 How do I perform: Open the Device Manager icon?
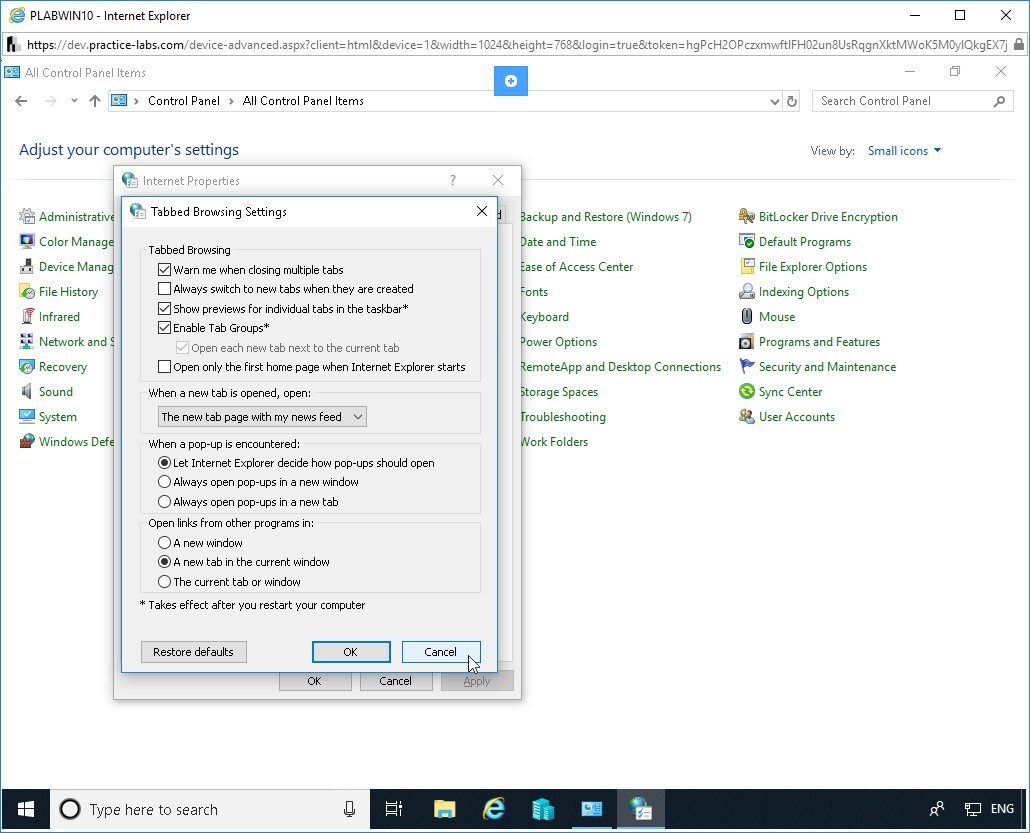(x=27, y=266)
